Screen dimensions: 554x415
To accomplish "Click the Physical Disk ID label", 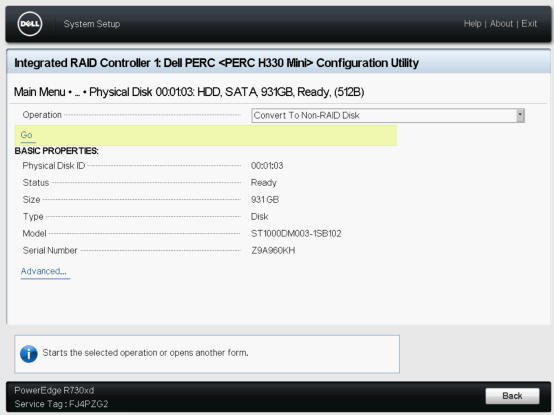I will point(54,166).
